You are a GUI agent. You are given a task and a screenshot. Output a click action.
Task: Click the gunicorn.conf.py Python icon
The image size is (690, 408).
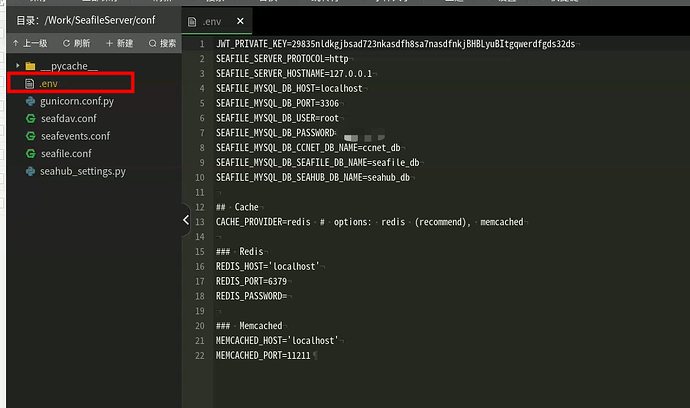click(x=30, y=101)
